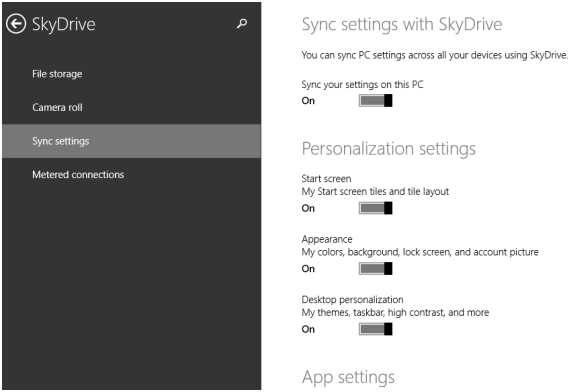Screen dimensions: 584x392
Task: Select the Sync settings menu item
Action: [x=131, y=141]
